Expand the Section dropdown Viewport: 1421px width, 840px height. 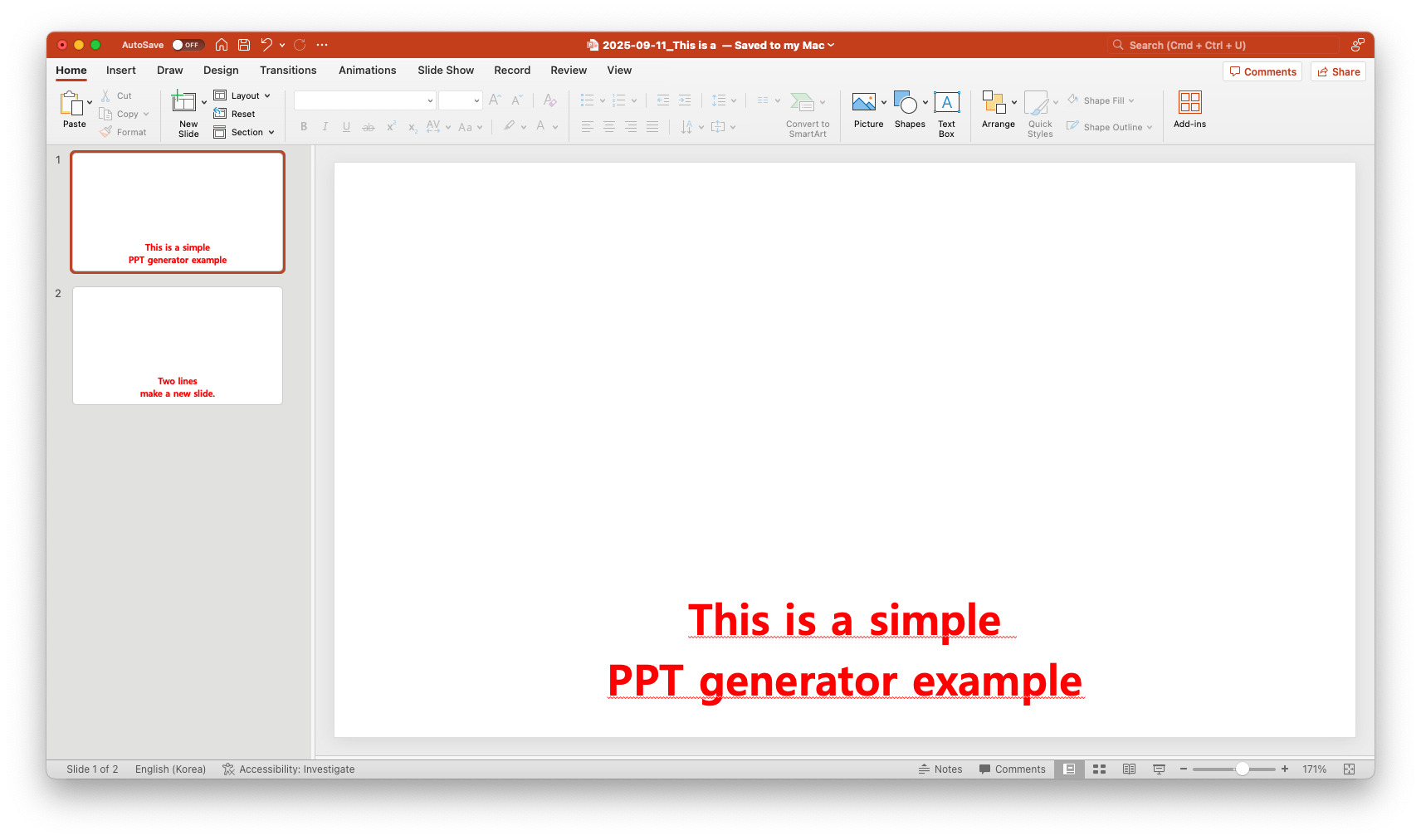tap(244, 131)
